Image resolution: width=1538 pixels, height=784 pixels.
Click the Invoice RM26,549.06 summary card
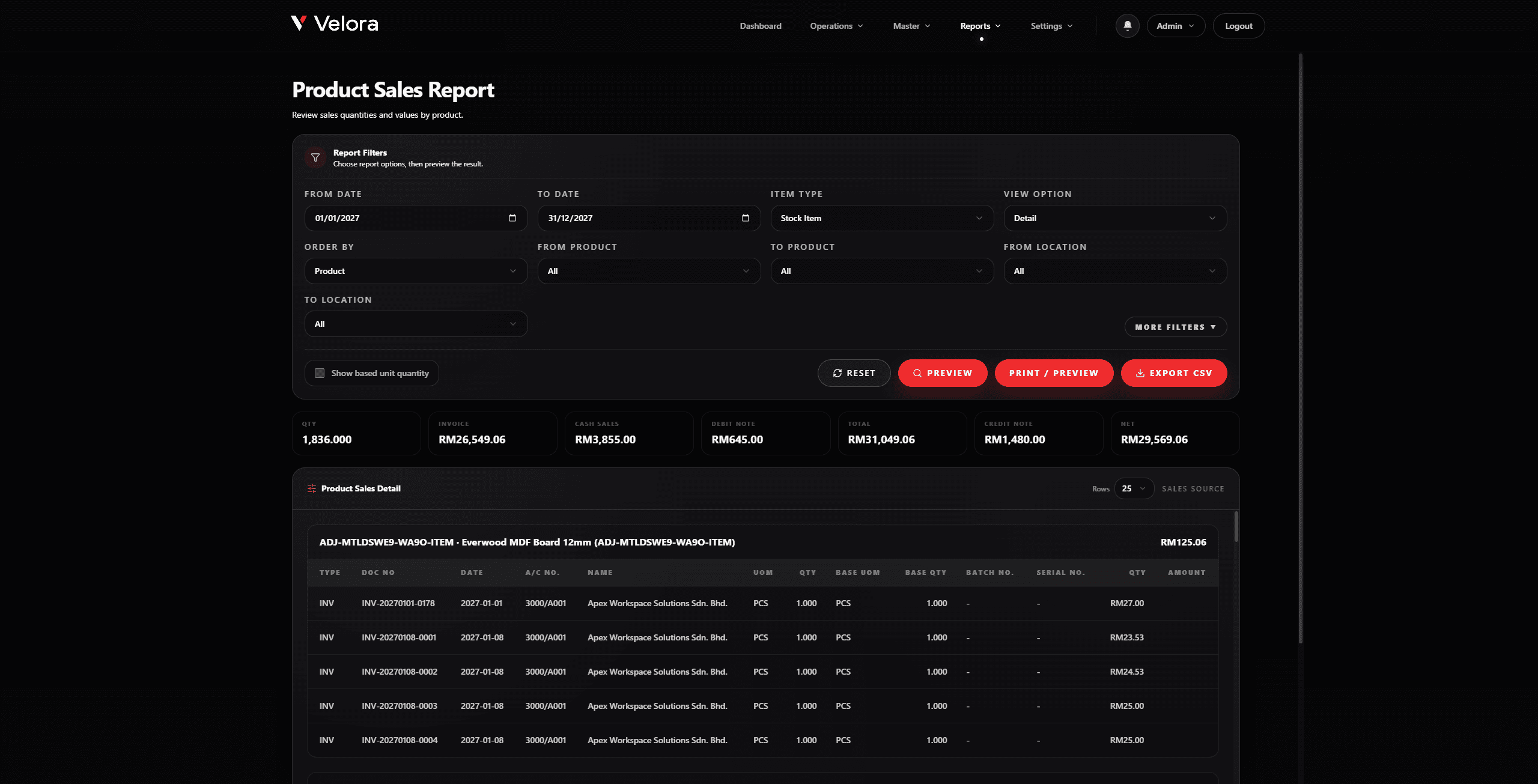(x=493, y=433)
